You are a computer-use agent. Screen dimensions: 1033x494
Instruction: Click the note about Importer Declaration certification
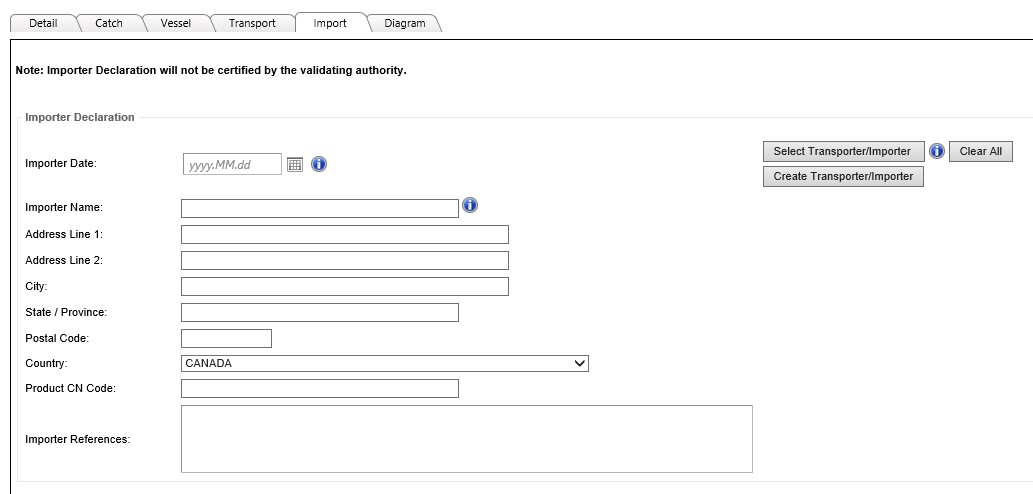coord(211,70)
